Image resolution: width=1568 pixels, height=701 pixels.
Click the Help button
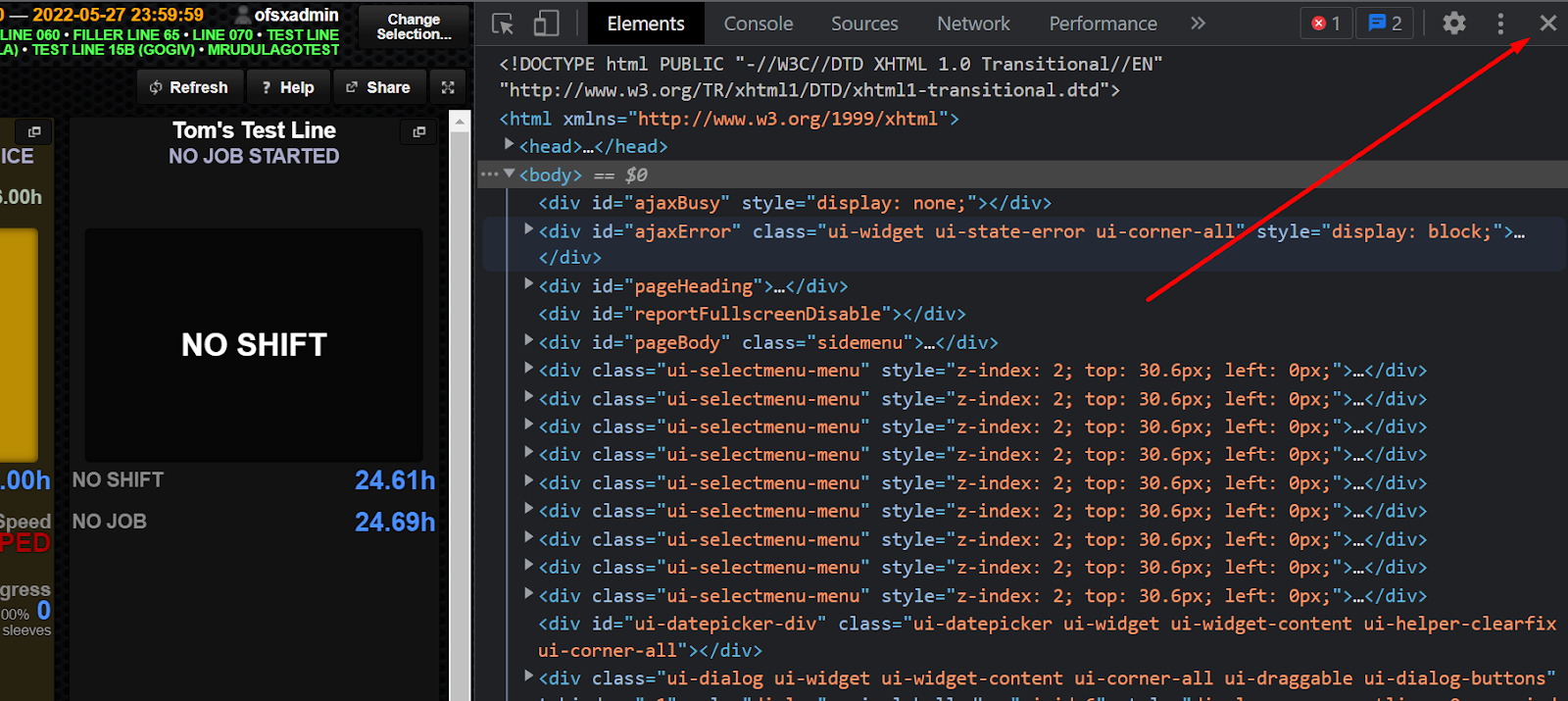click(x=288, y=87)
